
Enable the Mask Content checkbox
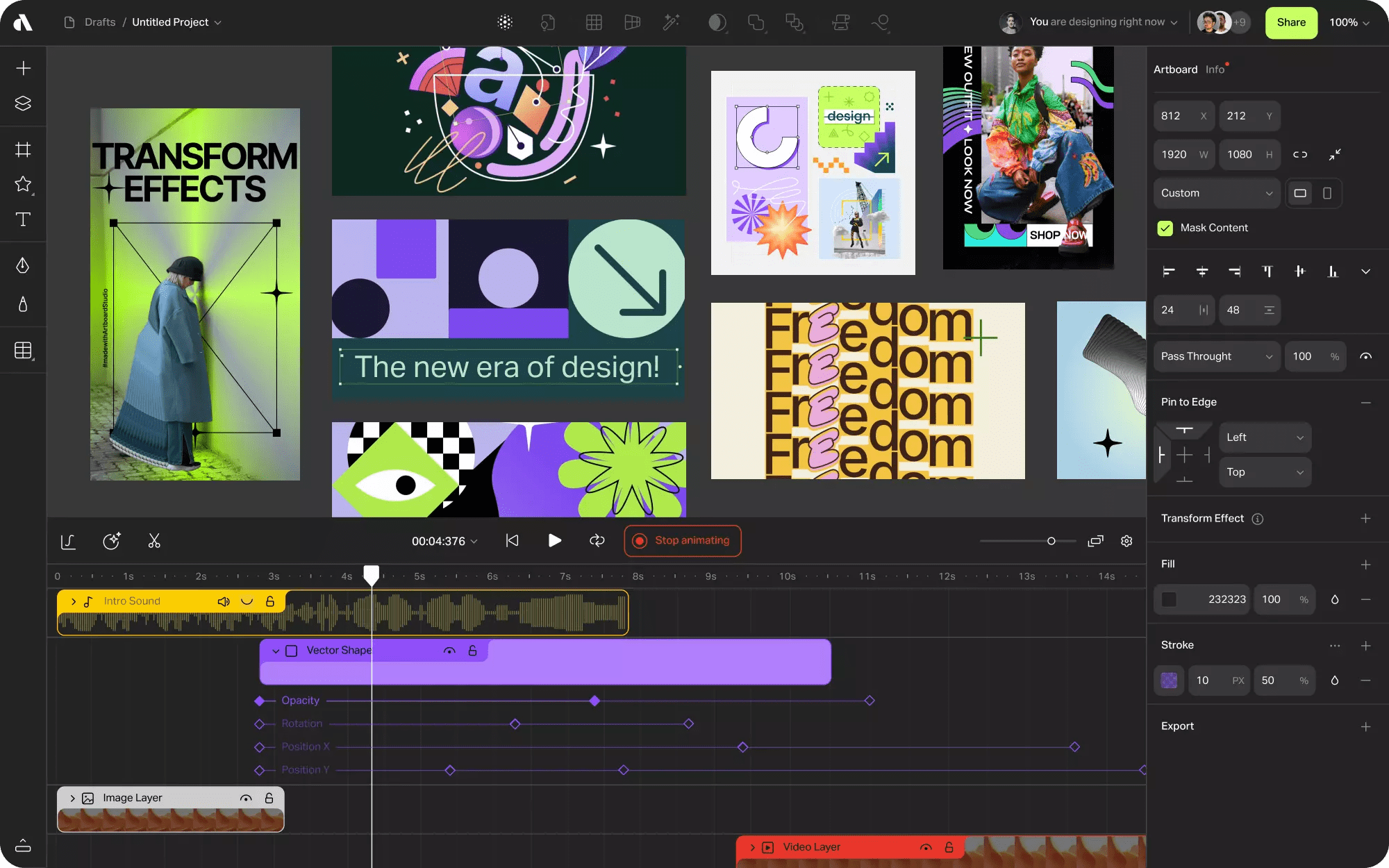[x=1165, y=228]
